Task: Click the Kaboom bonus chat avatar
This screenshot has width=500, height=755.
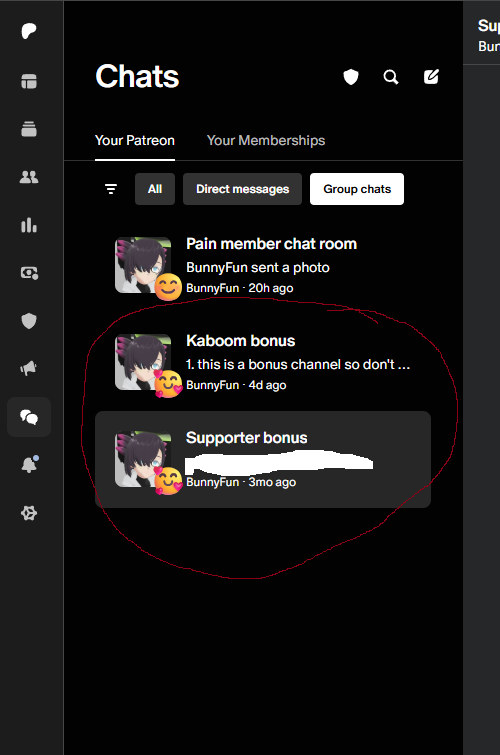Action: click(143, 362)
